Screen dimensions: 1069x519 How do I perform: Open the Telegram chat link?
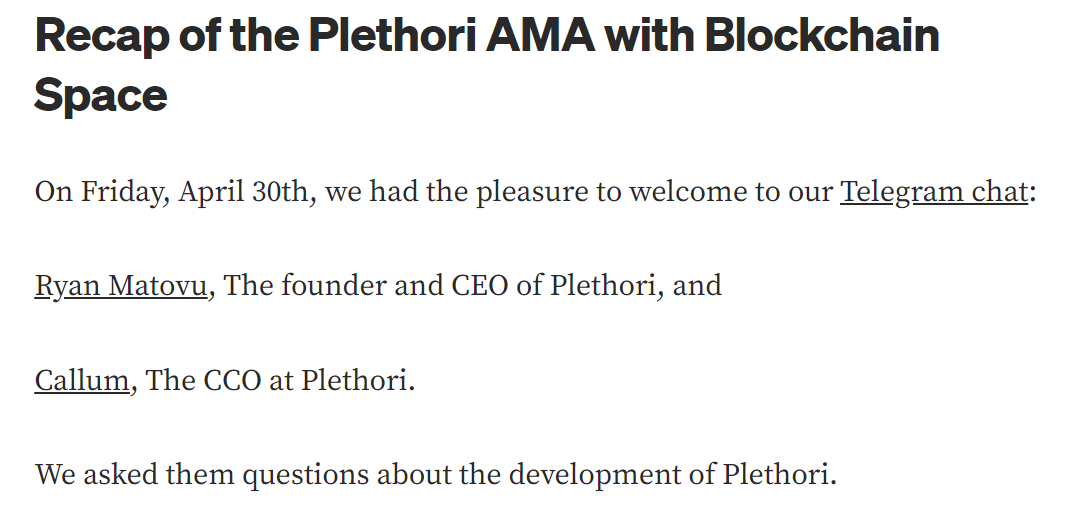[x=933, y=191]
